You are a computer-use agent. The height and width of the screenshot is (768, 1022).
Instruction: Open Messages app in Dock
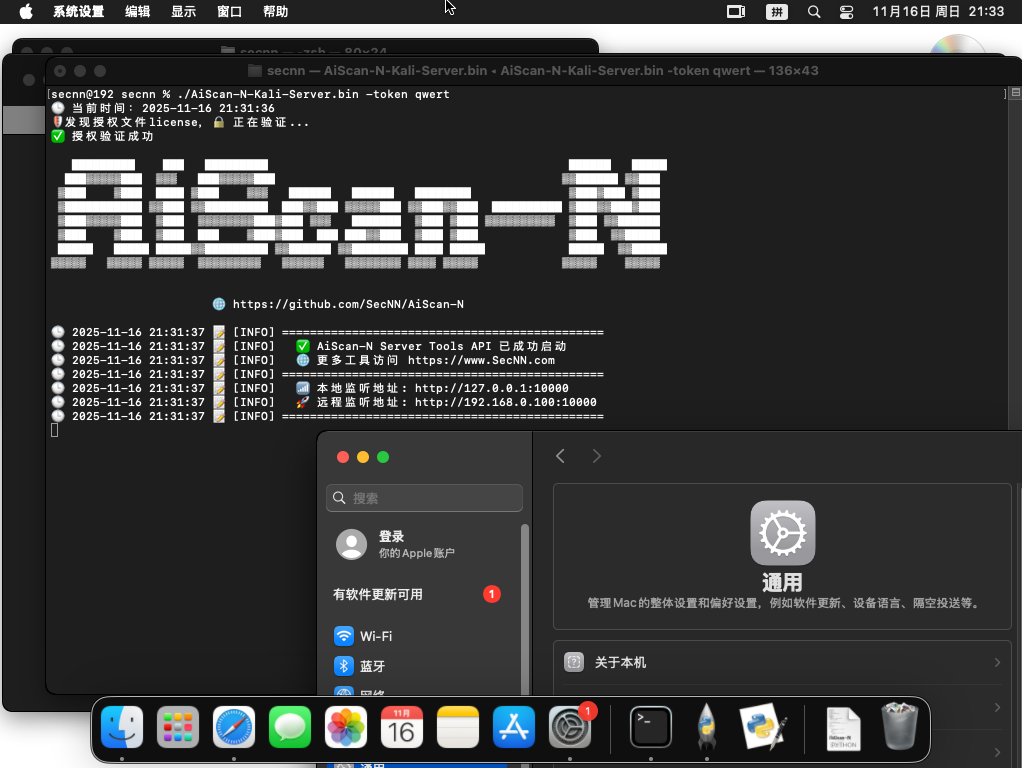pyautogui.click(x=290, y=727)
